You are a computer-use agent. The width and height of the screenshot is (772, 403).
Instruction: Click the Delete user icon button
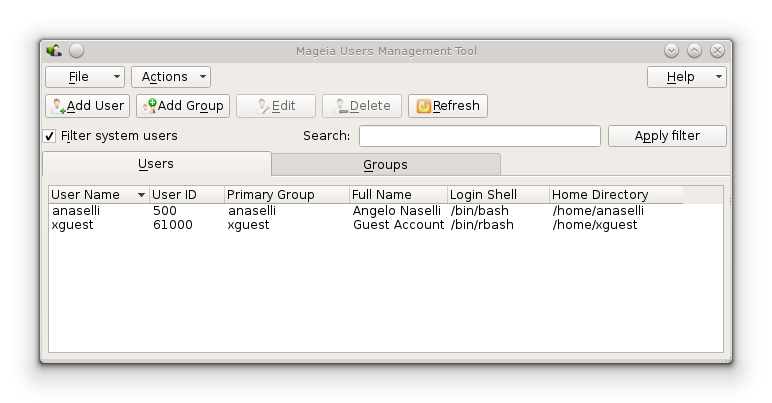pyautogui.click(x=362, y=106)
